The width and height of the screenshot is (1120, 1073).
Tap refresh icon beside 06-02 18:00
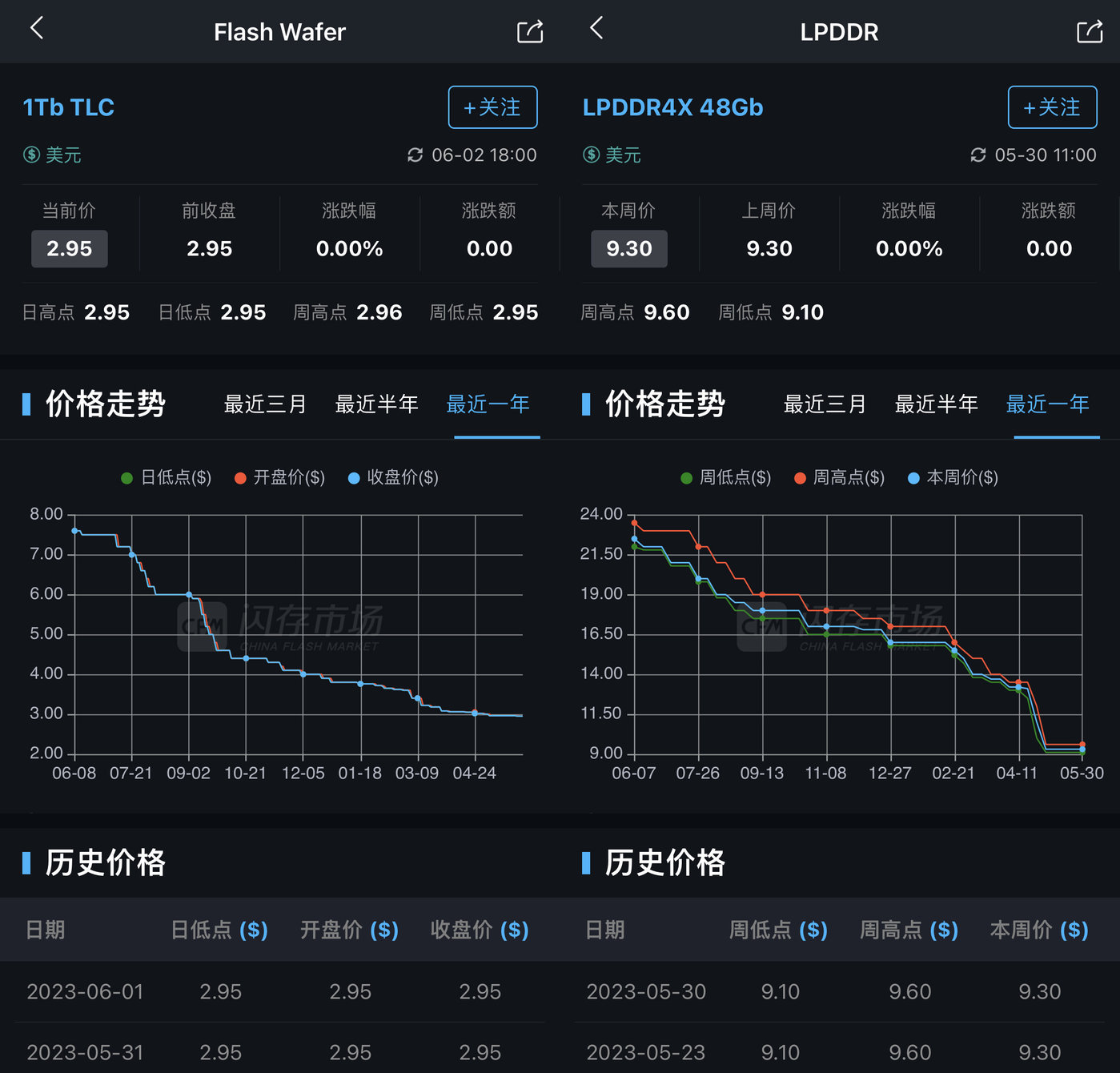[415, 155]
